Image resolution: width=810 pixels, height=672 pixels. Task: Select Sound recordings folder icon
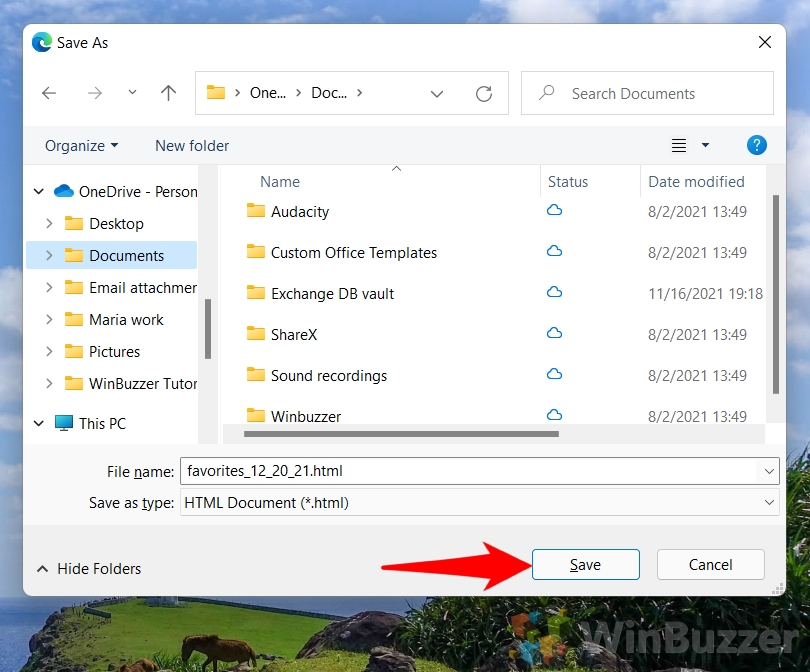(256, 374)
